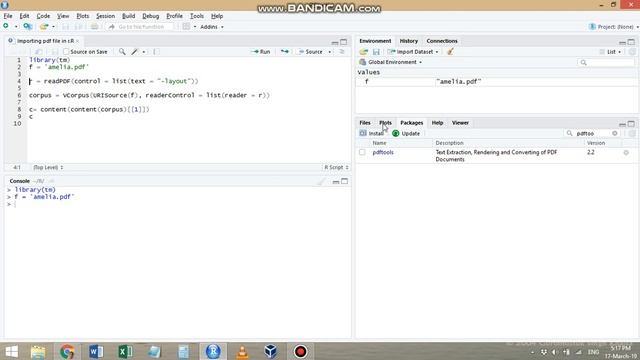Click the Open File folder icon in main toolbar
The height and width of the screenshot is (360, 640).
pyautogui.click(x=44, y=27)
